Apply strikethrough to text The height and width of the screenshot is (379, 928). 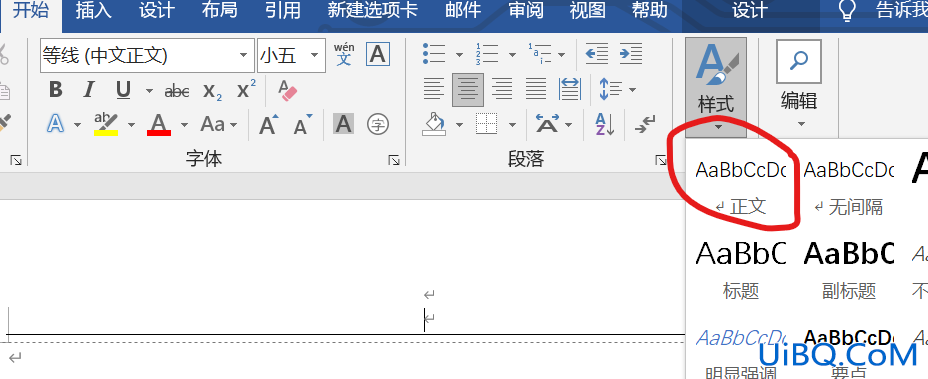(x=176, y=91)
